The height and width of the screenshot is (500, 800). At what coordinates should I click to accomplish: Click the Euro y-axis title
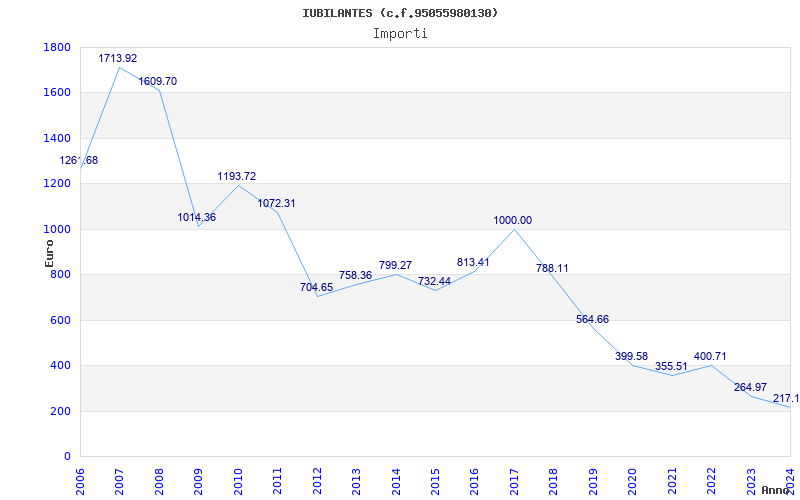(50, 252)
